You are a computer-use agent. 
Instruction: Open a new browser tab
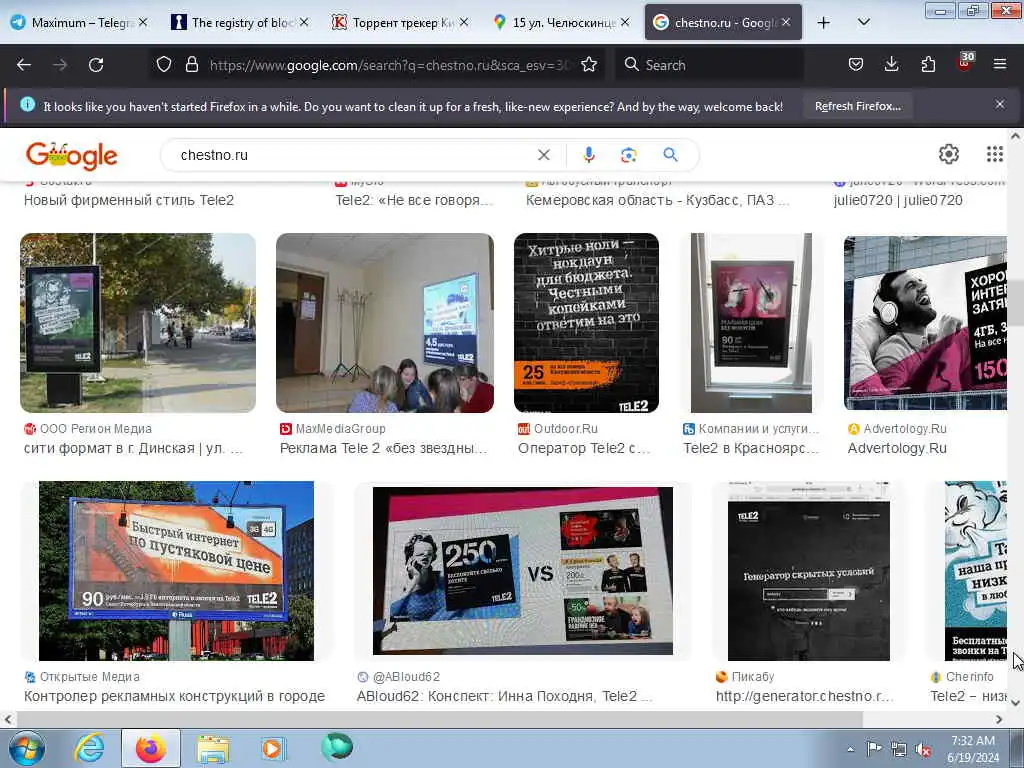824,22
